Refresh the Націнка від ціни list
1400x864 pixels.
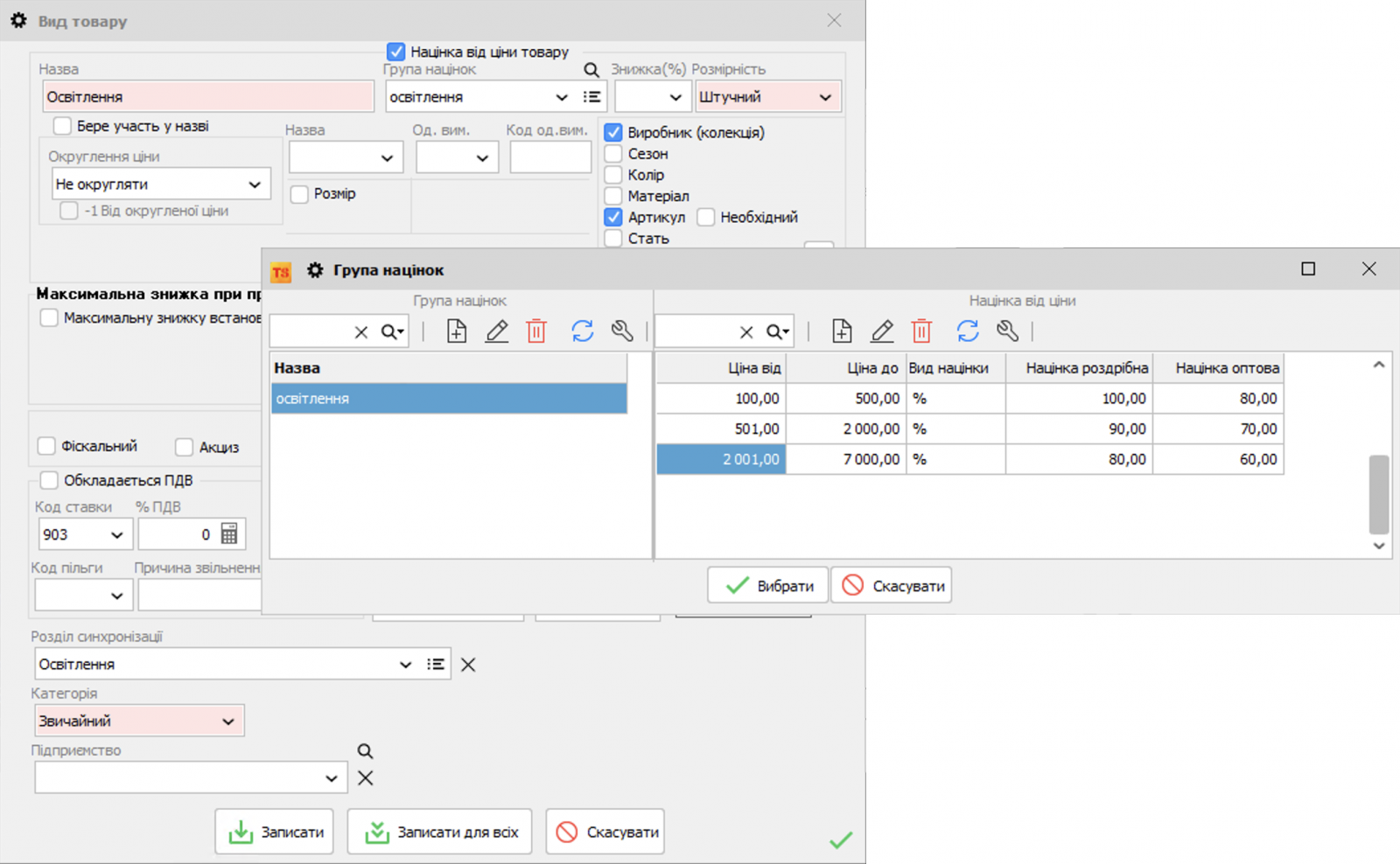click(x=968, y=331)
